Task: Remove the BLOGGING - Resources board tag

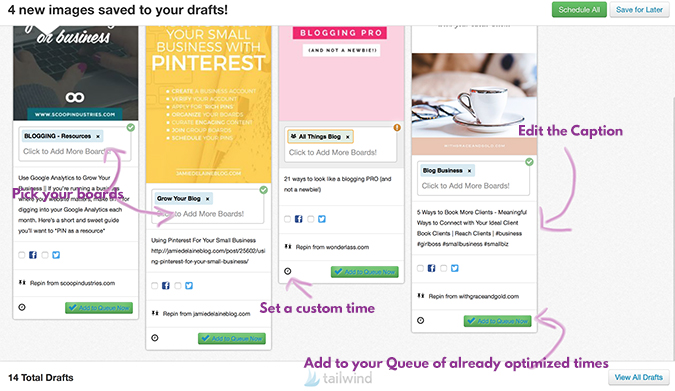Action: tap(98, 137)
